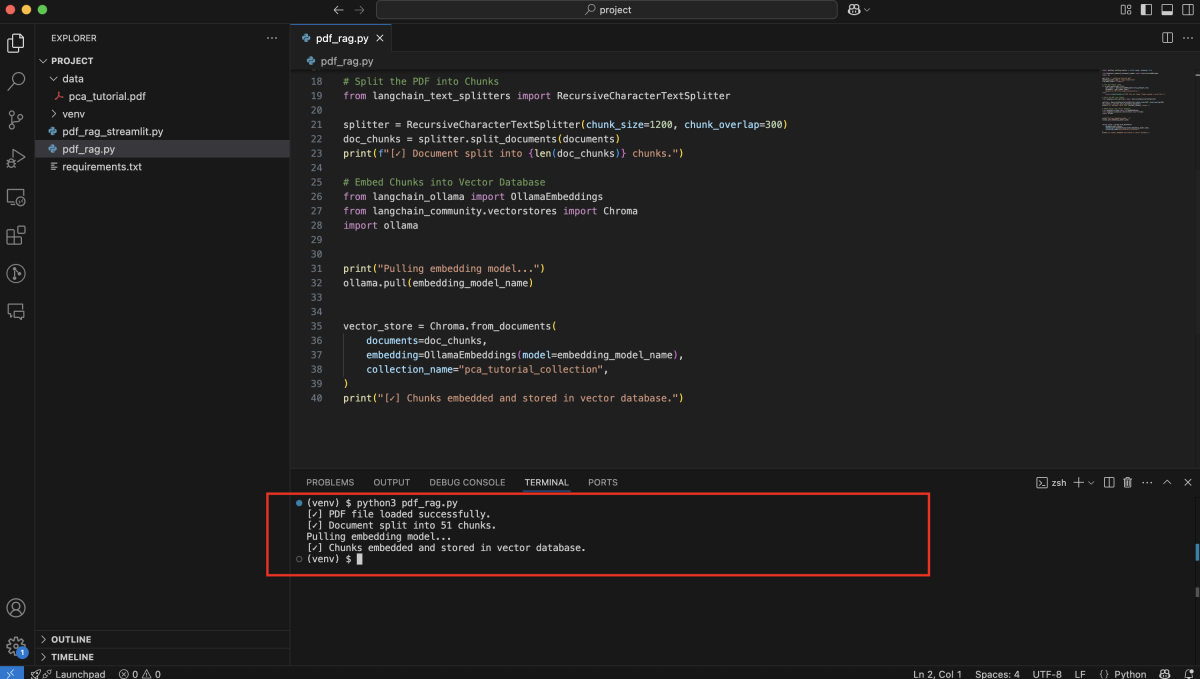Image resolution: width=1200 pixels, height=679 pixels.
Task: Change file encoding UTF-8
Action: (x=1047, y=674)
